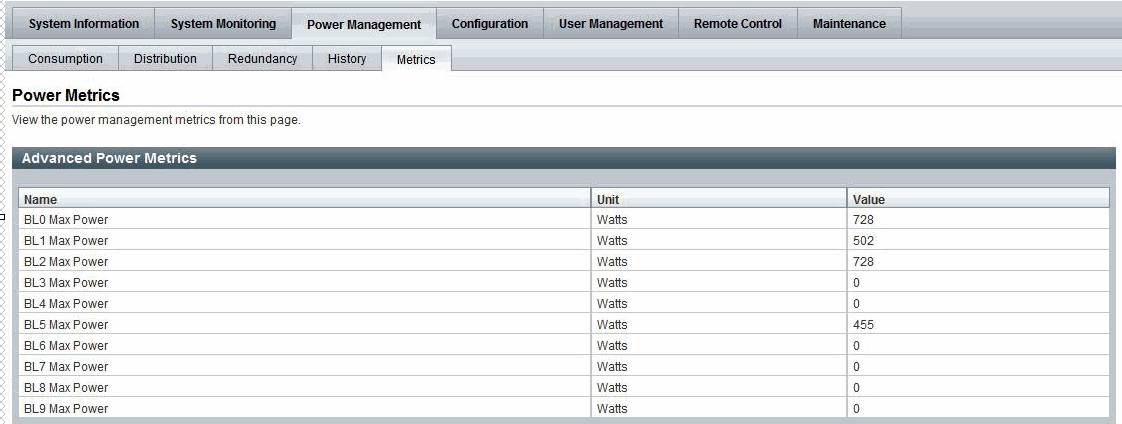Select the BL6 Max Power row name
The width and height of the screenshot is (1122, 424).
[x=66, y=345]
